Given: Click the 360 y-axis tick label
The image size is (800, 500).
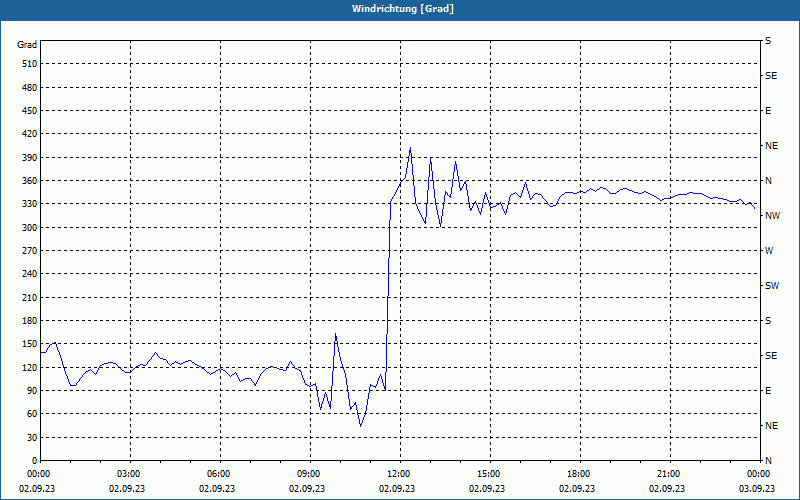Looking at the screenshot, I should pos(30,181).
